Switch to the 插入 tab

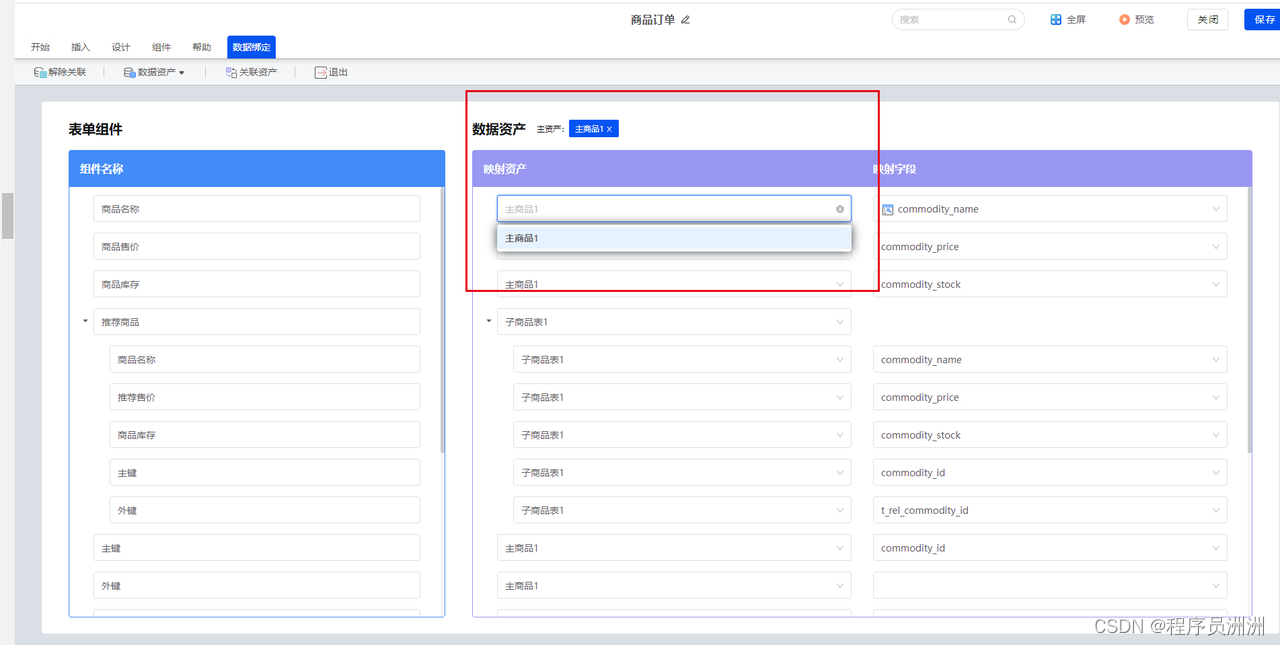[81, 47]
